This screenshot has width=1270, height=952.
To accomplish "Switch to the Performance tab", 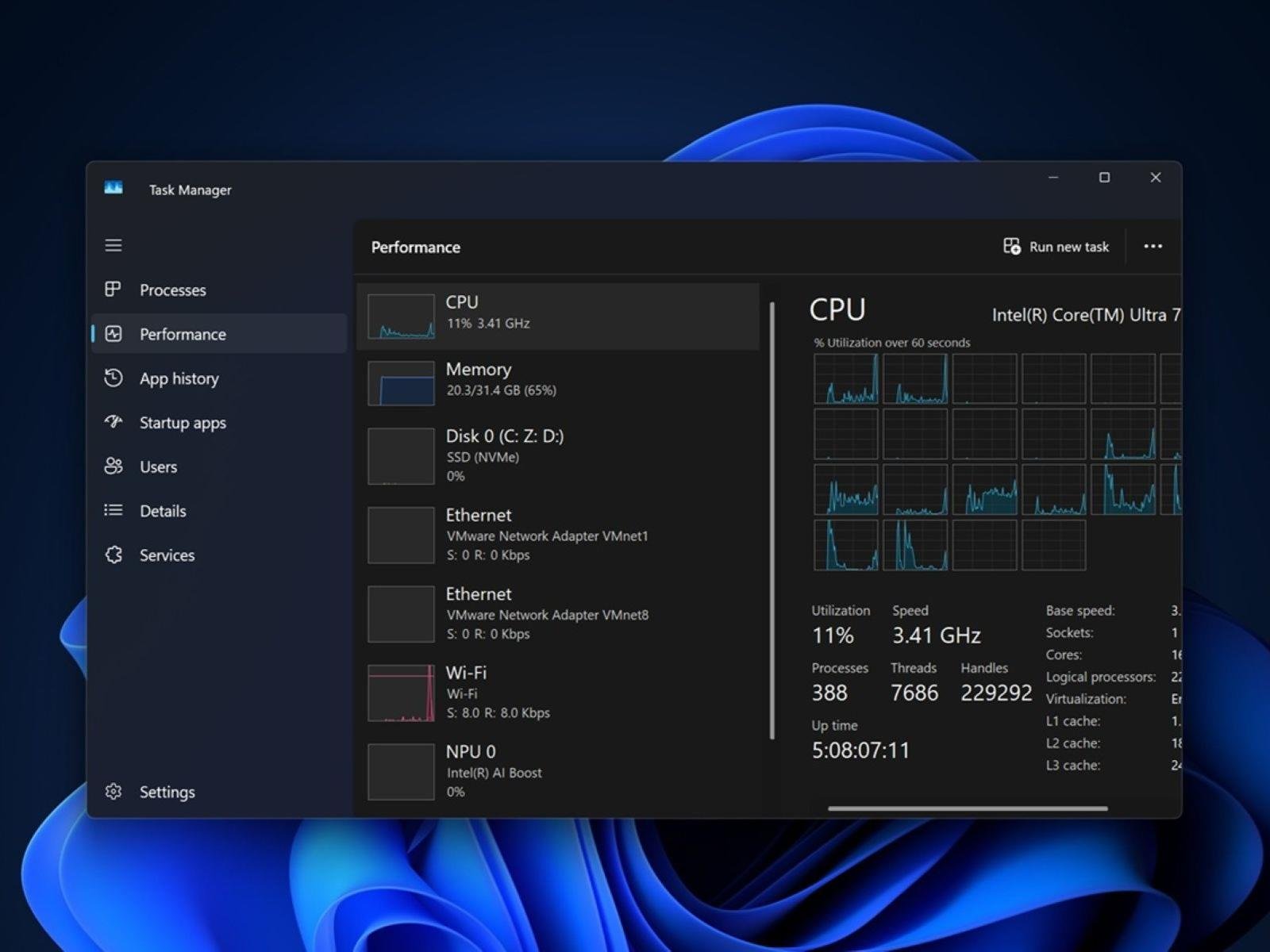I will pyautogui.click(x=183, y=334).
